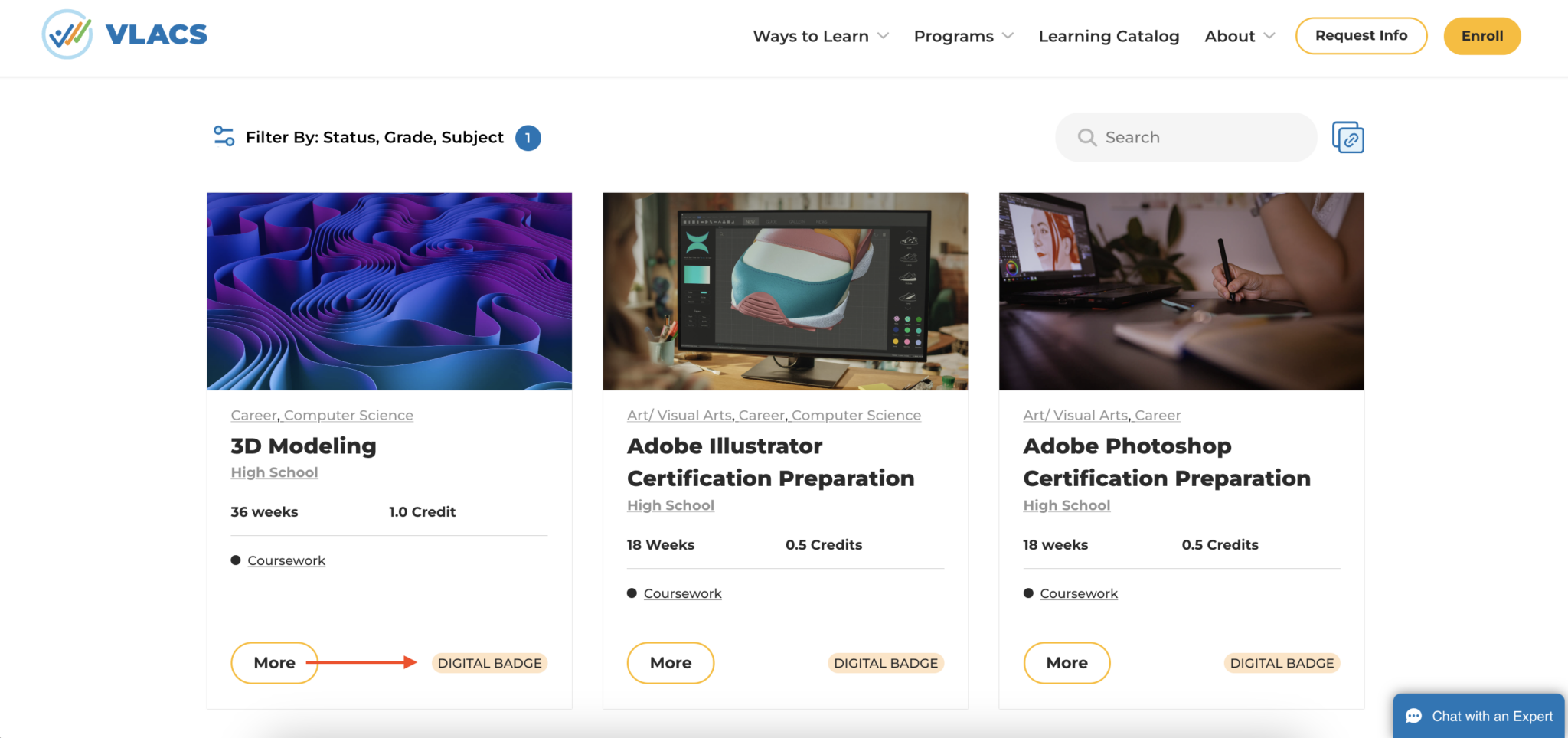This screenshot has height=738, width=1568.
Task: Click the Enroll button
Action: [1481, 35]
